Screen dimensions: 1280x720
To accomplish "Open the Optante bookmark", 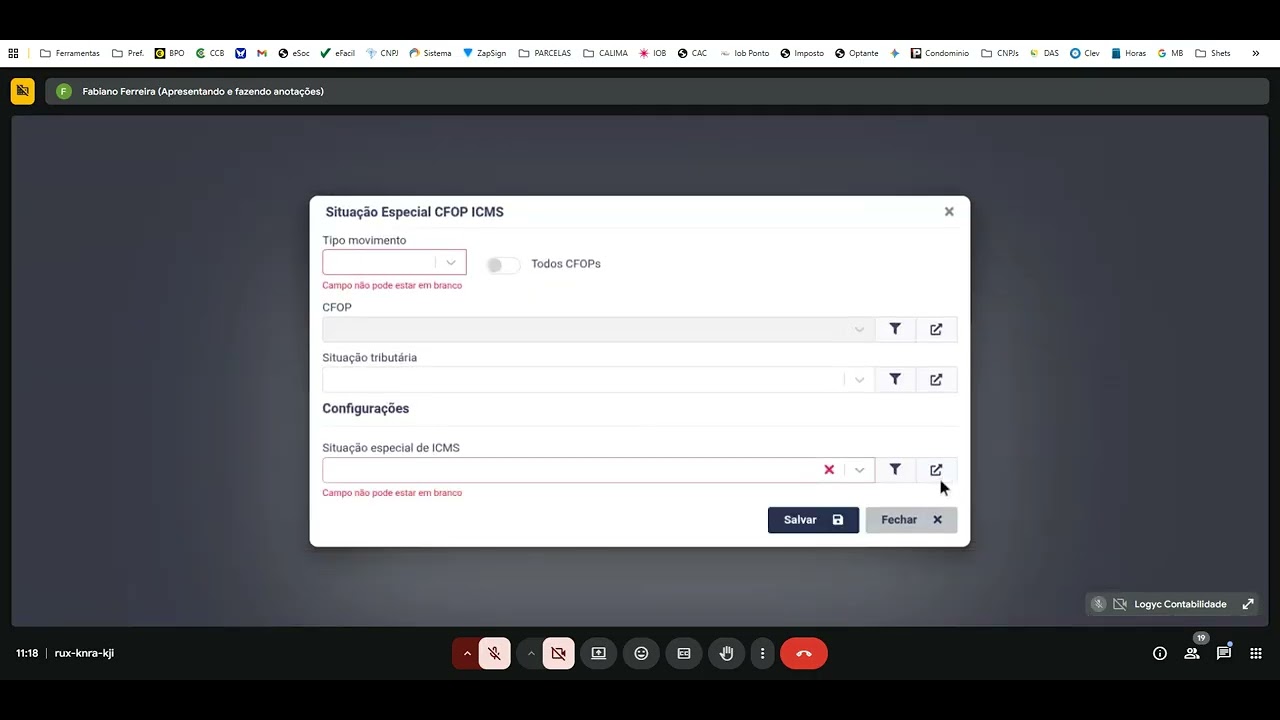I will click(857, 53).
